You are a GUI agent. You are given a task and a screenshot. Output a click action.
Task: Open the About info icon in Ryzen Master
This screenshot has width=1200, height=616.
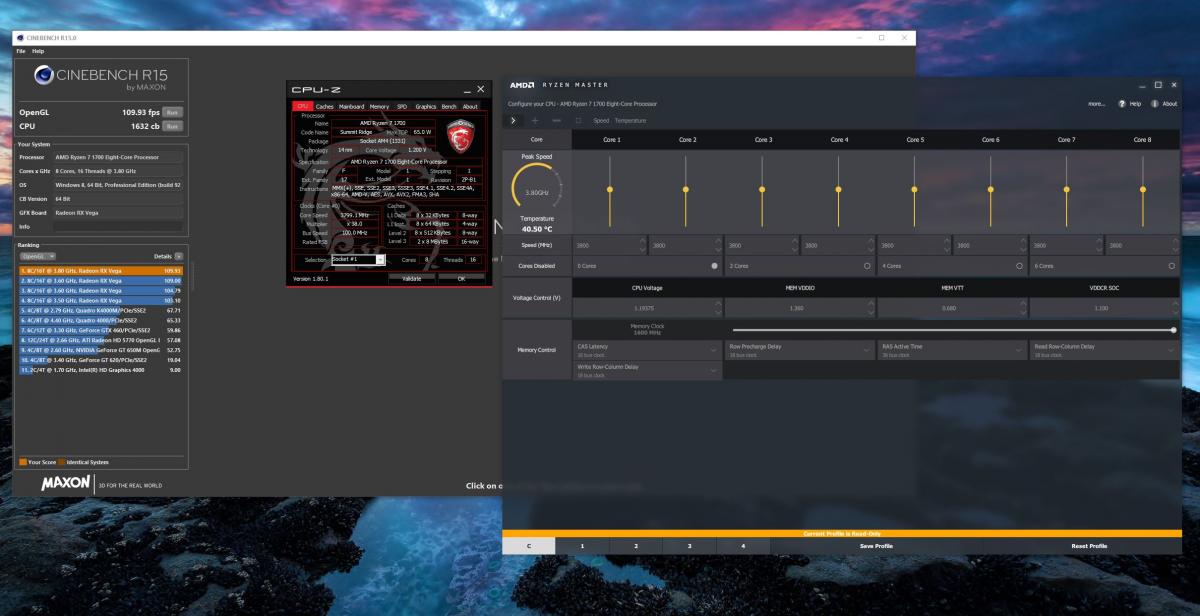1155,103
